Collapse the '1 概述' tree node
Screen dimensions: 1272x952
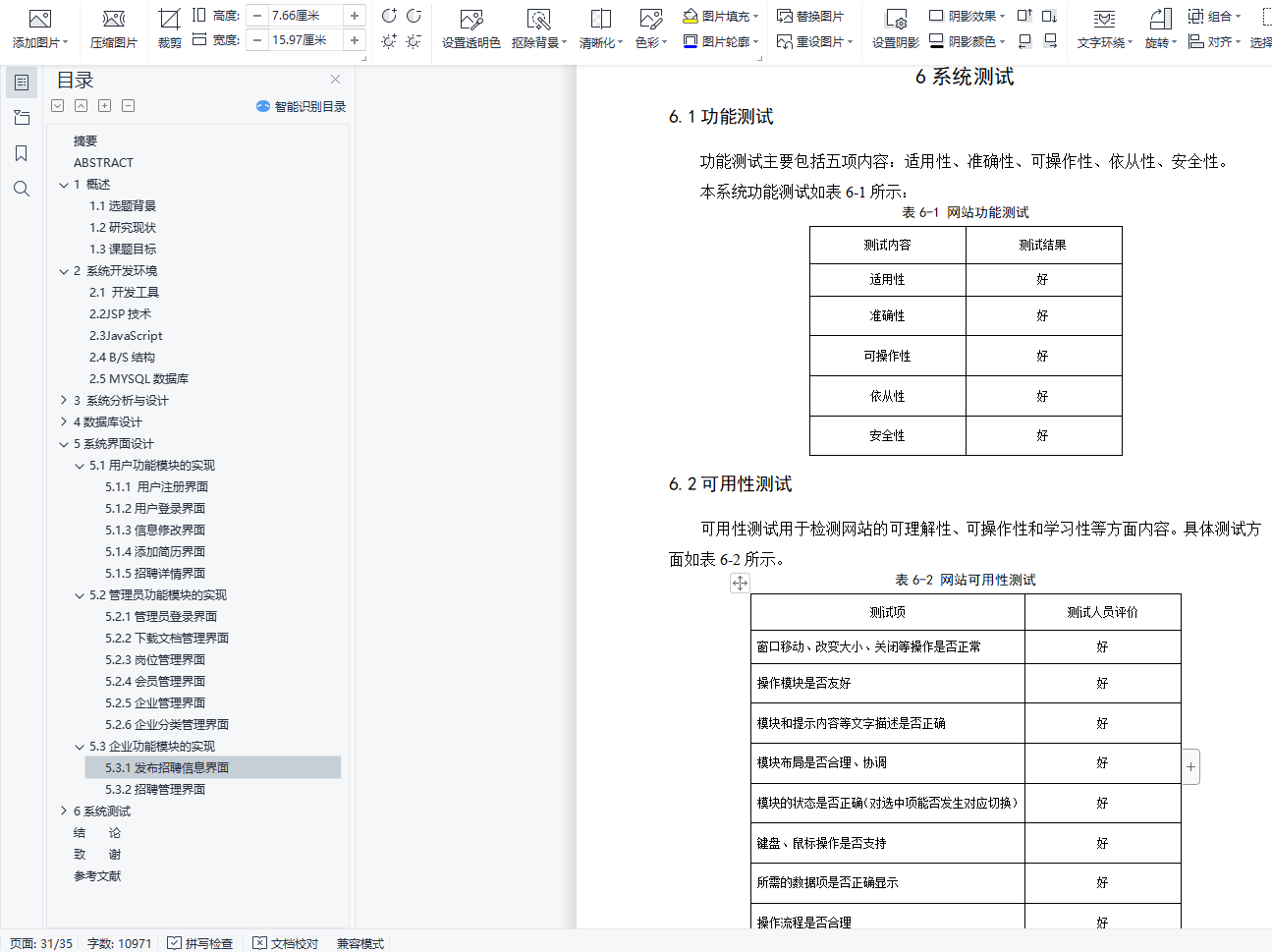[64, 185]
